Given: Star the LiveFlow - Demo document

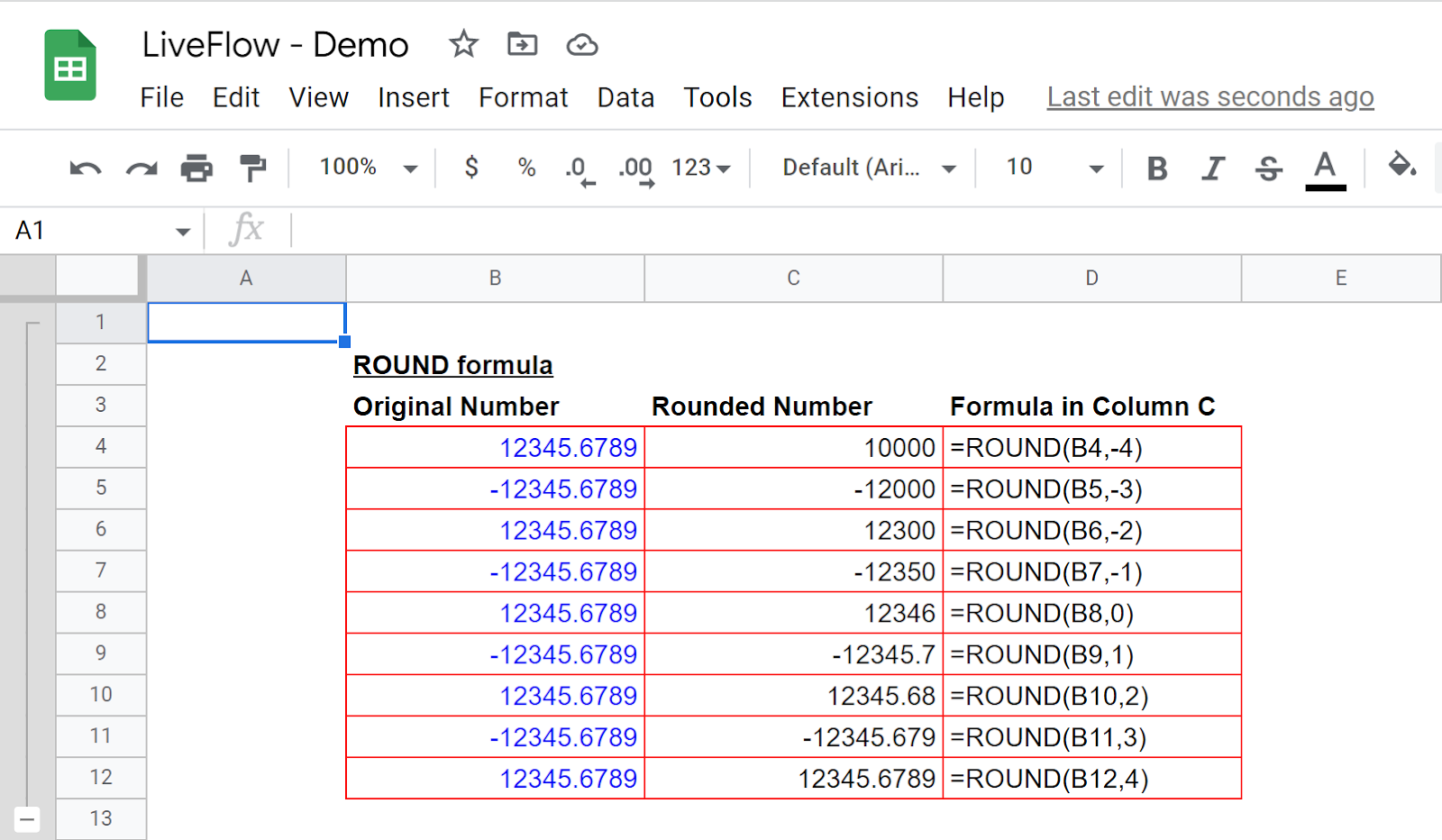Looking at the screenshot, I should (x=463, y=44).
